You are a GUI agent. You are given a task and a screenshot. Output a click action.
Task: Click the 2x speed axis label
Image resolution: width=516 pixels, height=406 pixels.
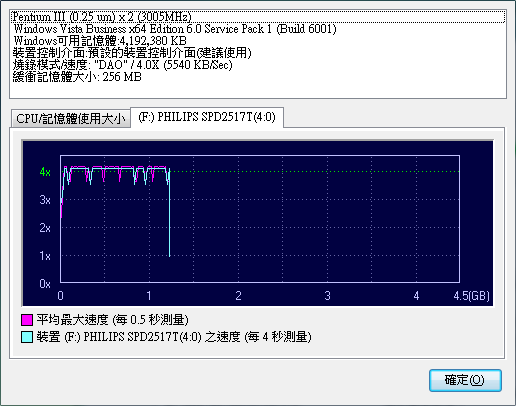click(45, 228)
